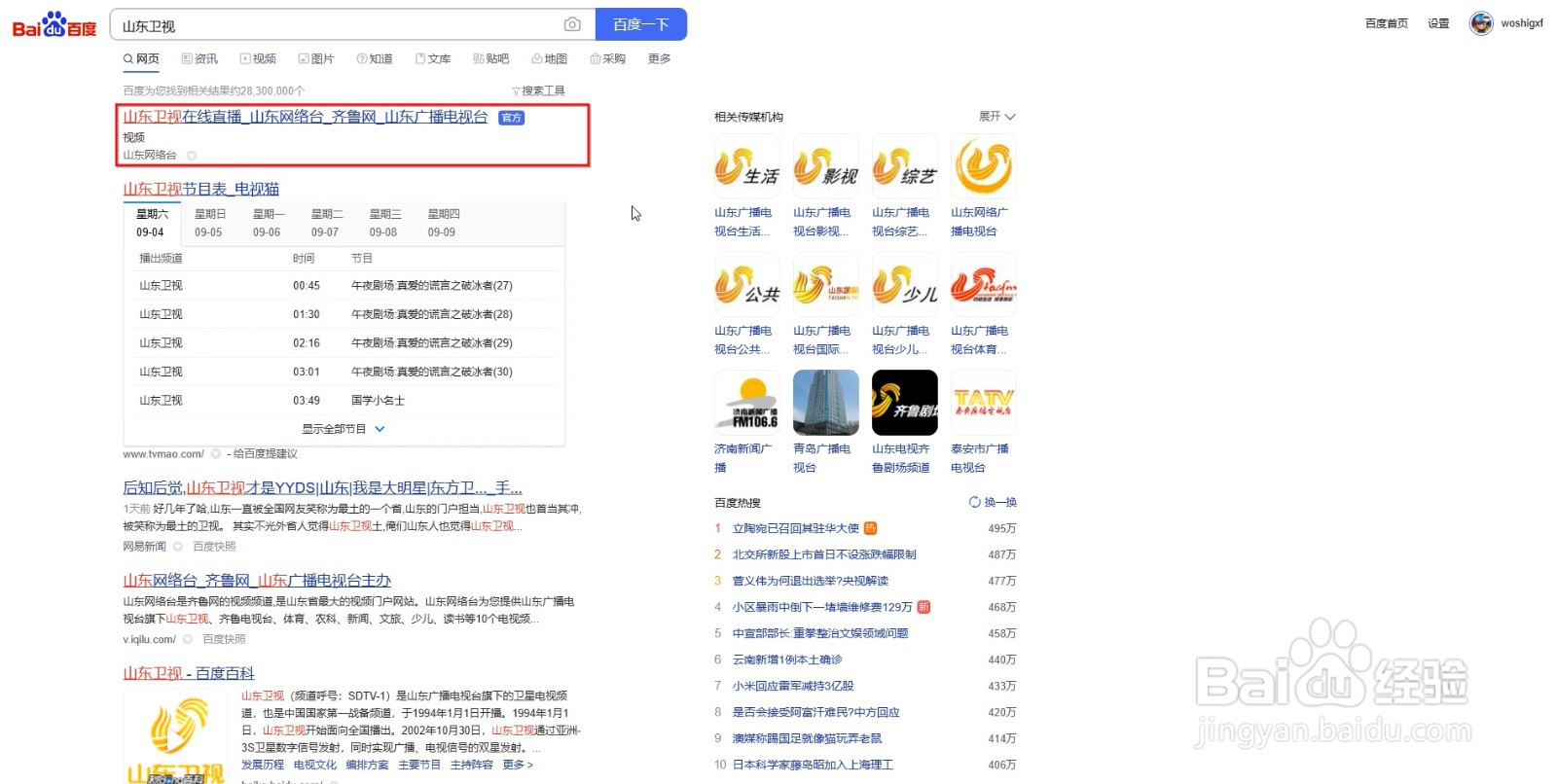Click the 发展历程 baike sublink
The image size is (1557, 784).
(263, 765)
